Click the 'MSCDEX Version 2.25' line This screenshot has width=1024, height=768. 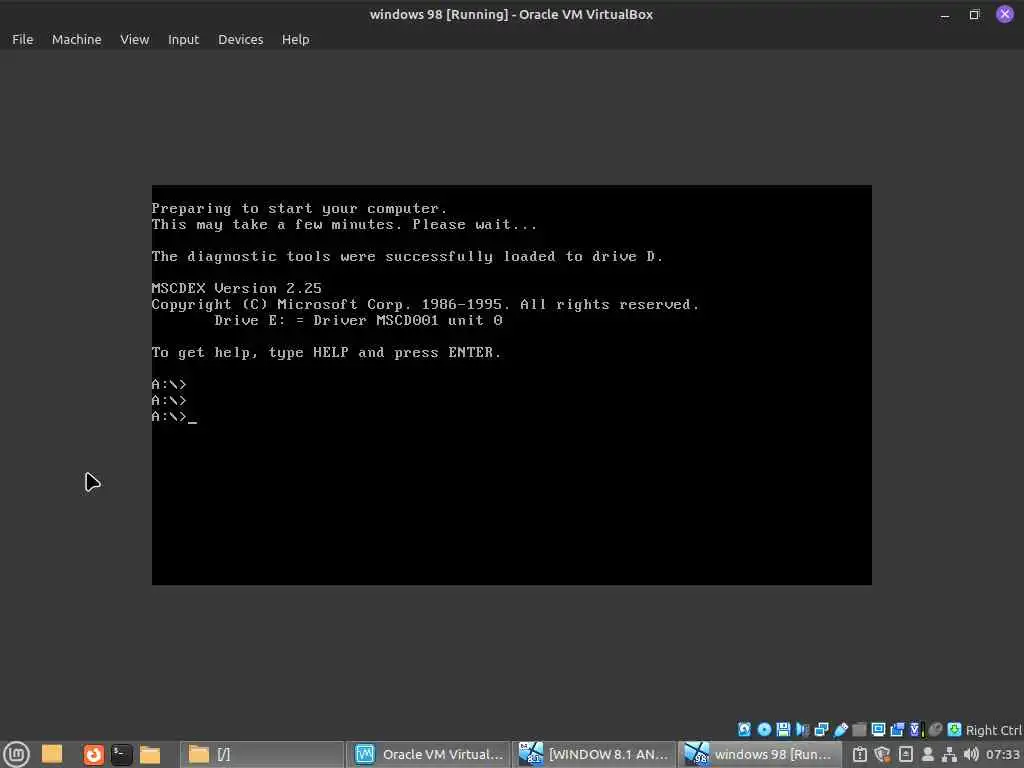[236, 288]
